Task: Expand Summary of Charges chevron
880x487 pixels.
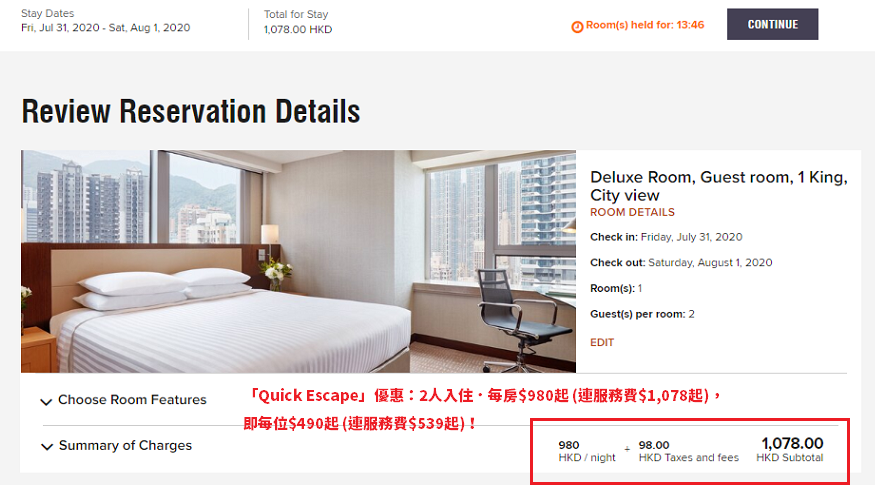Action: tap(47, 447)
